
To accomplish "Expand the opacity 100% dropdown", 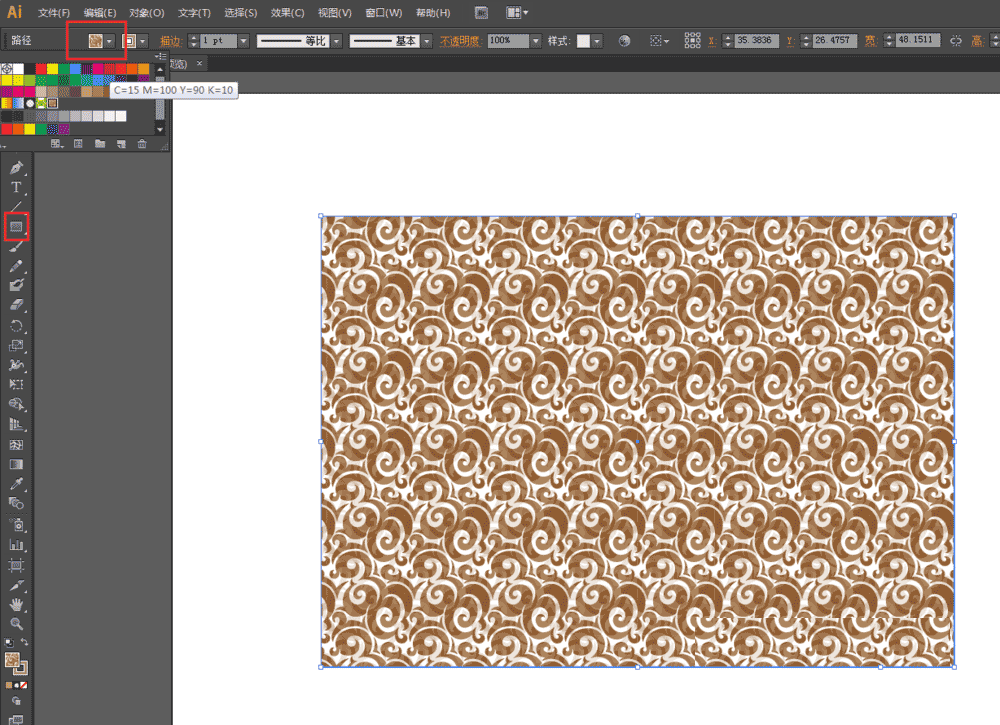I will pyautogui.click(x=536, y=41).
